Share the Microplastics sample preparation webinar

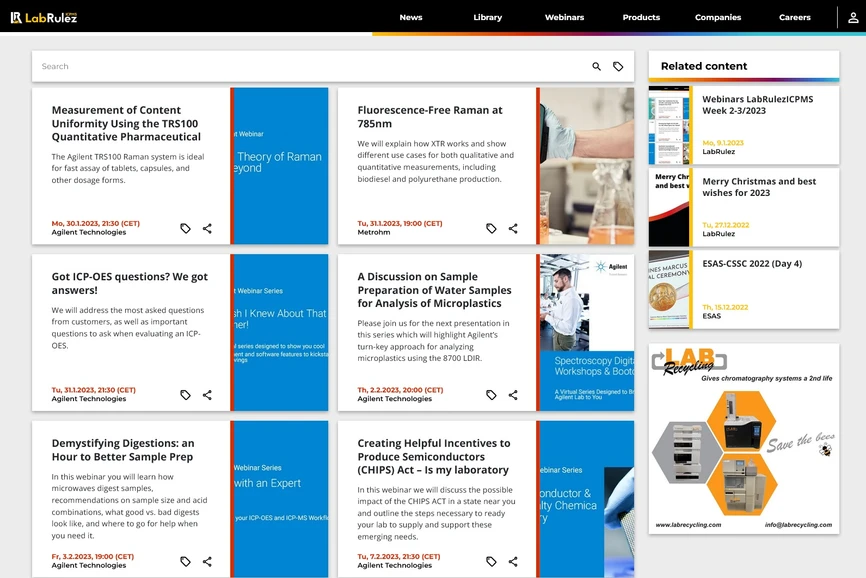513,395
